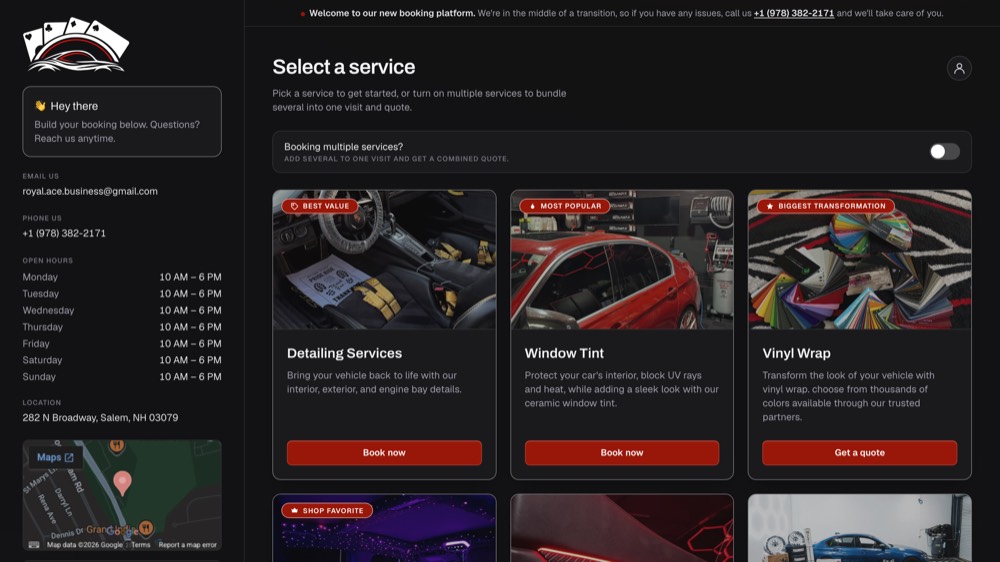Click the Welcome to our new booking platform text
The image size is (1000, 562).
(392, 13)
